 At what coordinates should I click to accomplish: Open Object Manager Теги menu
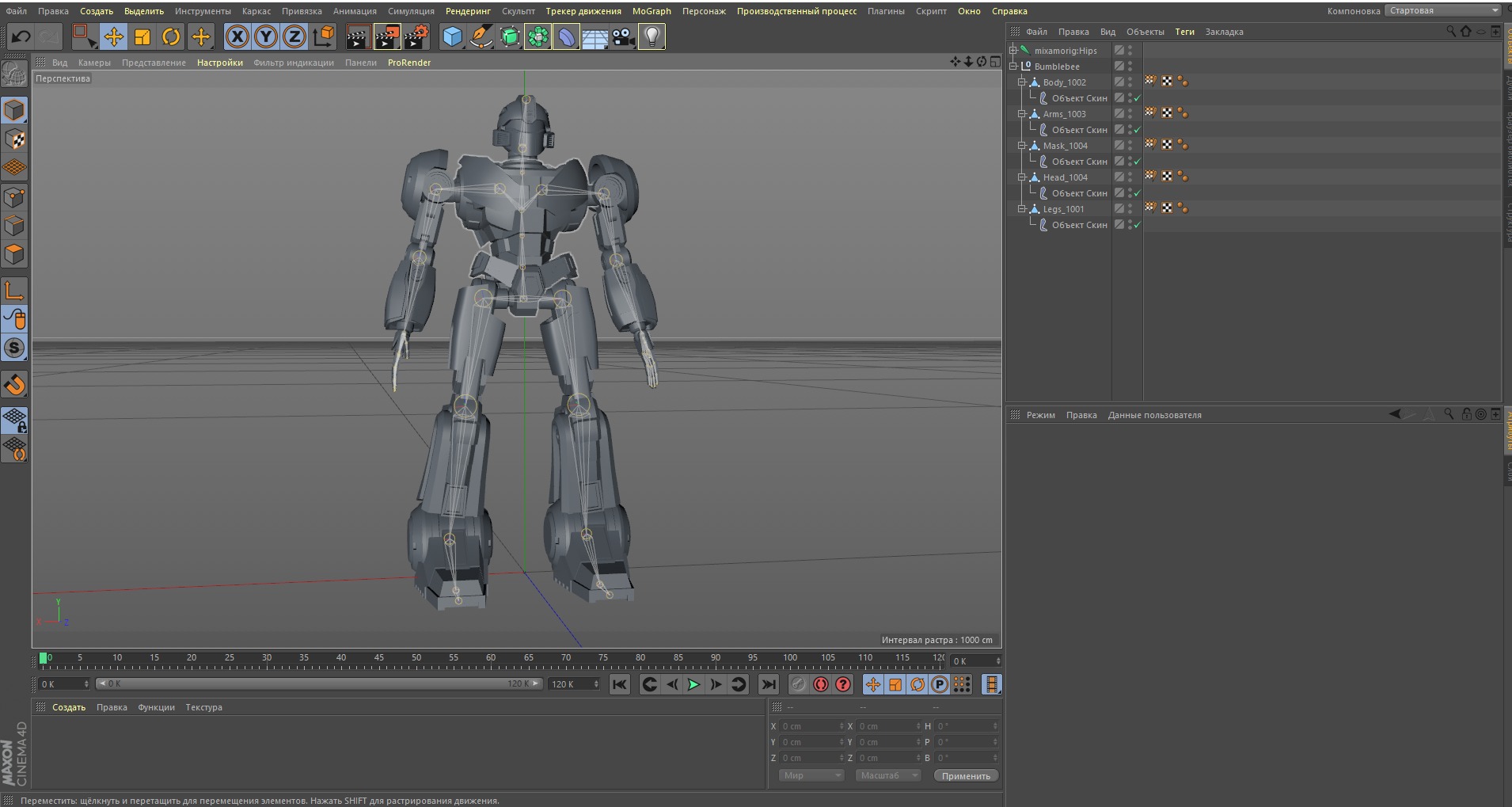tap(1184, 32)
